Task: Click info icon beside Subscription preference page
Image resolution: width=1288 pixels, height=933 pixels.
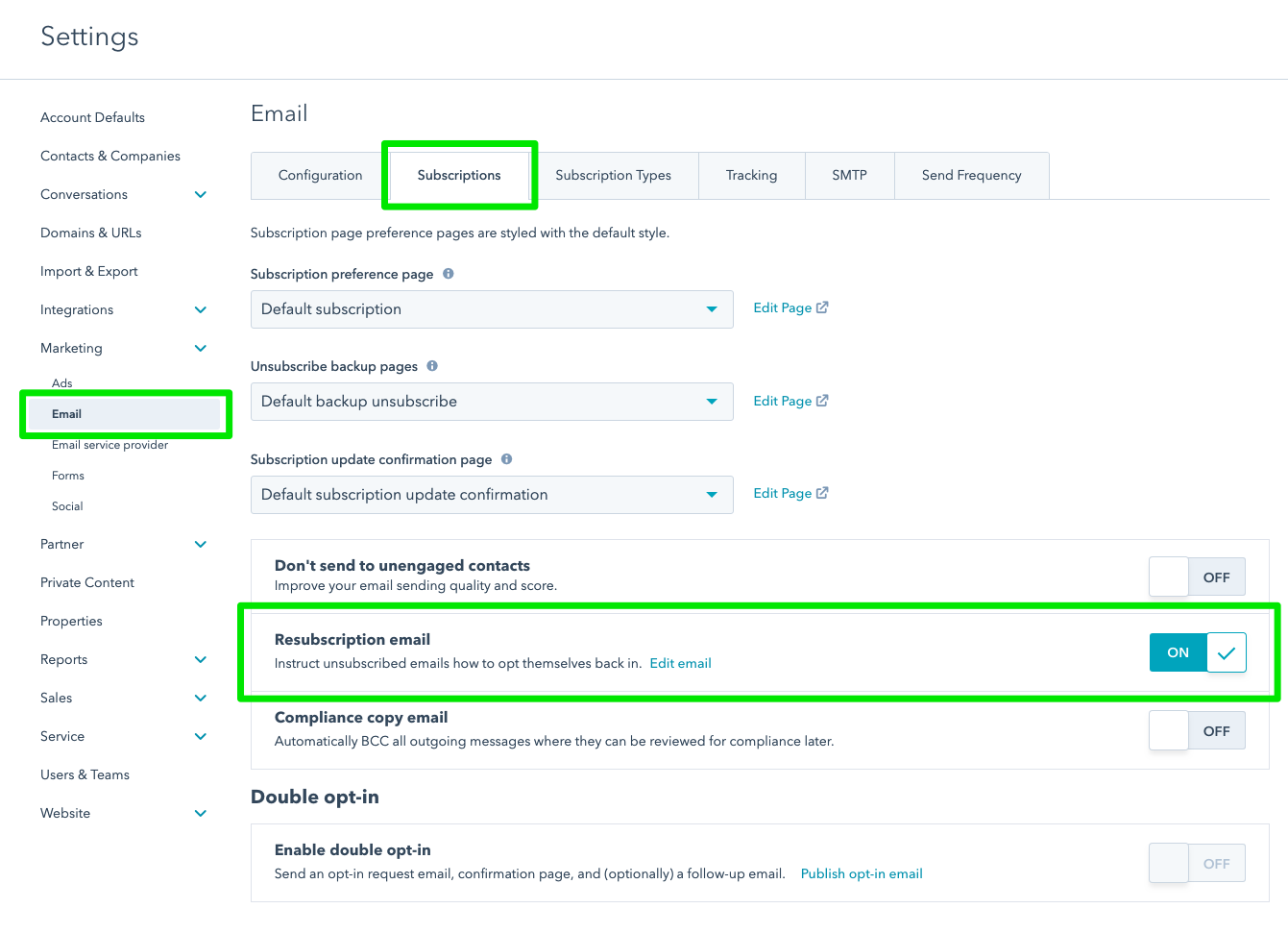Action: pos(449,274)
